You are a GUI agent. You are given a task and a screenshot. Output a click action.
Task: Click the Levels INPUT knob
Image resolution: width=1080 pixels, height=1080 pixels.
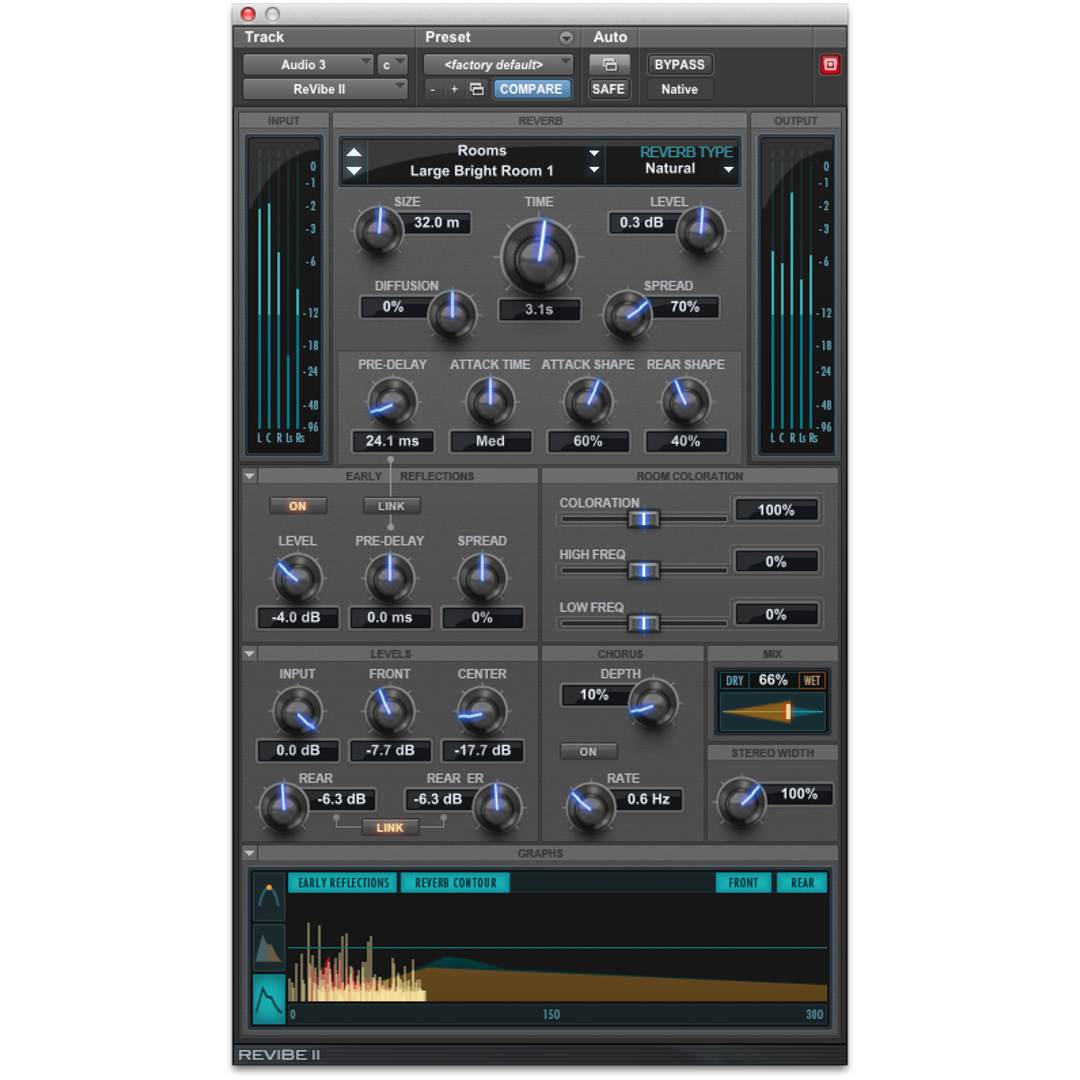click(x=298, y=712)
